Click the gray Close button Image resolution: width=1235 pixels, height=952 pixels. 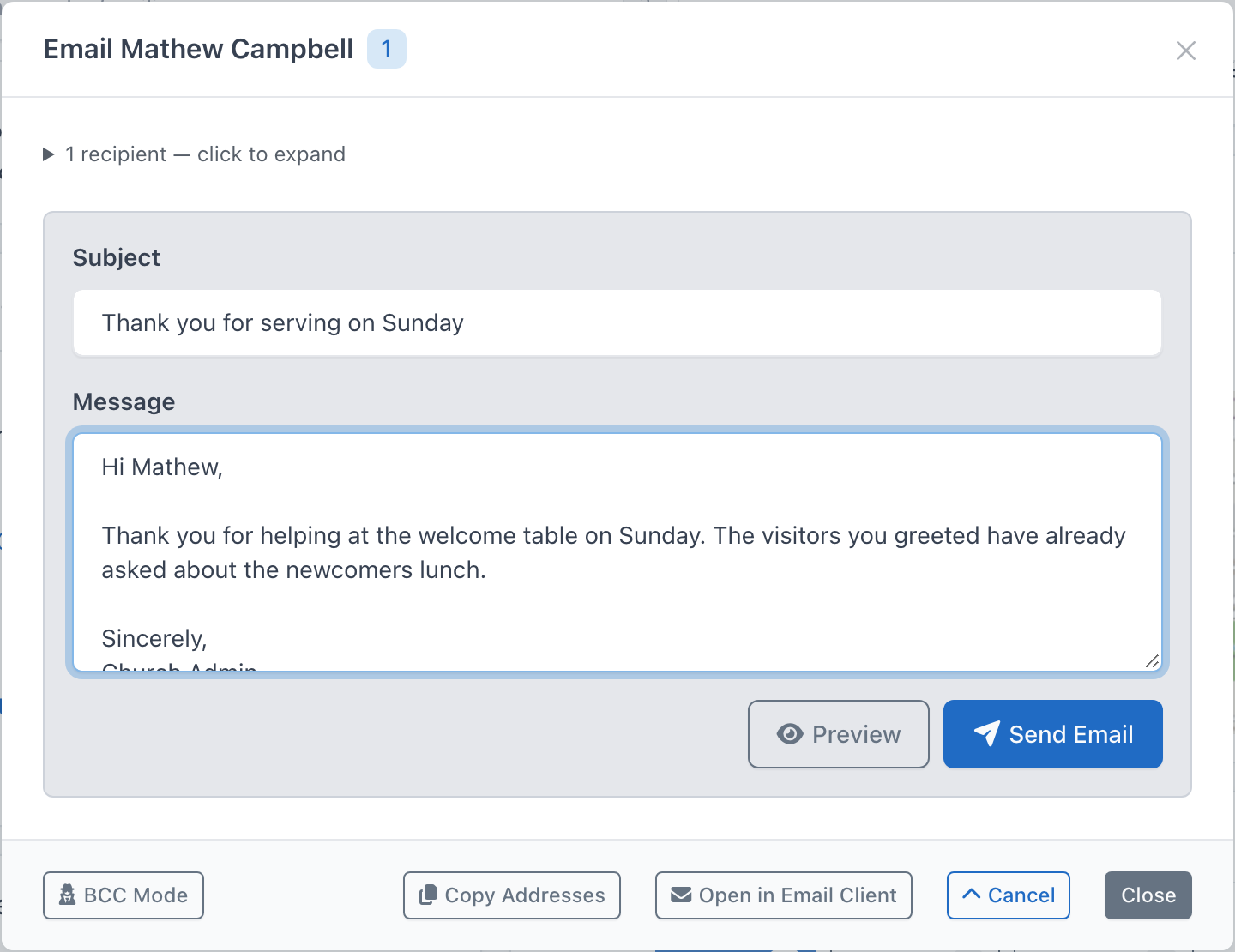click(1148, 895)
